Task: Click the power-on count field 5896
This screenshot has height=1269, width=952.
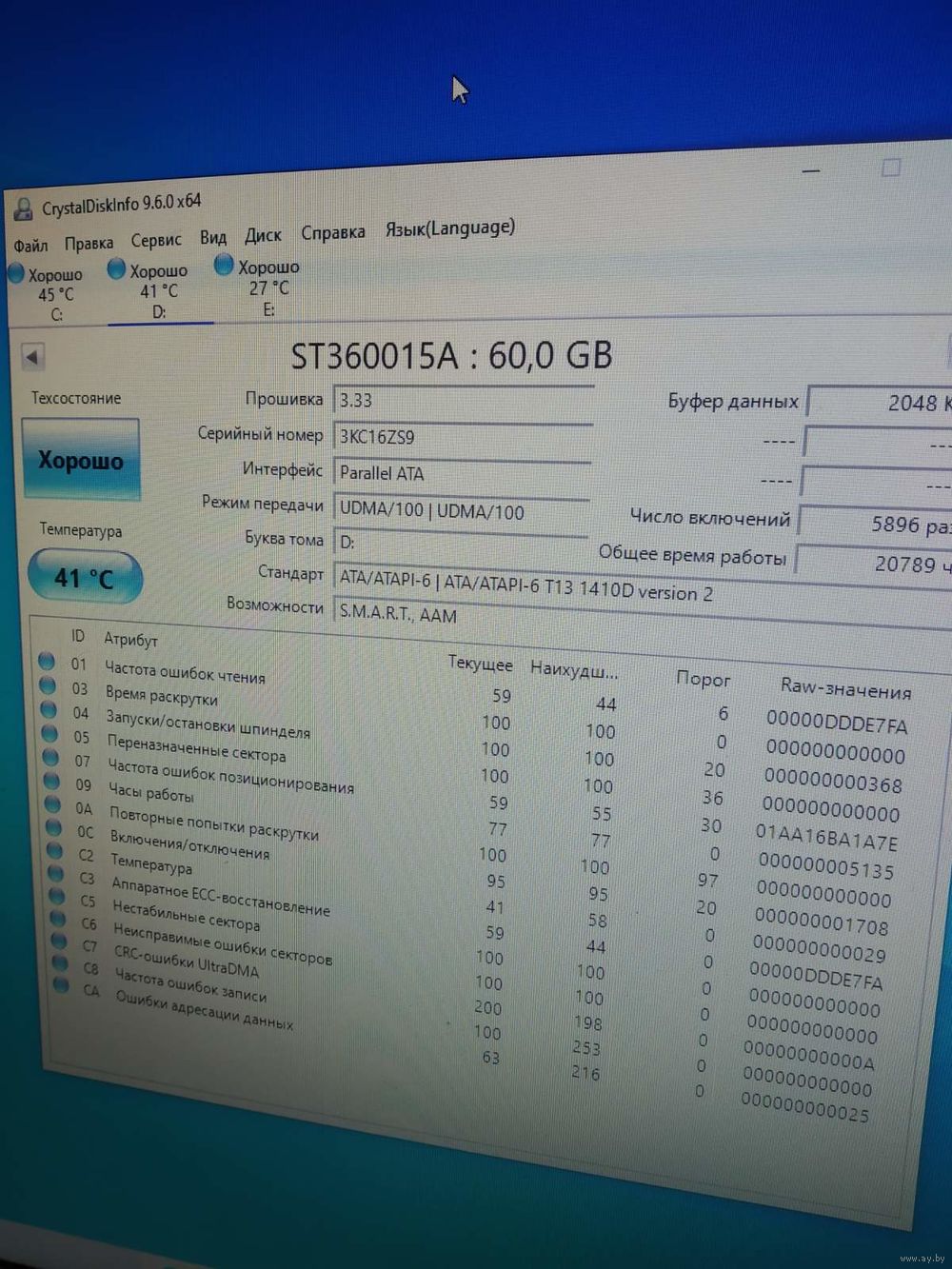Action: [876, 525]
